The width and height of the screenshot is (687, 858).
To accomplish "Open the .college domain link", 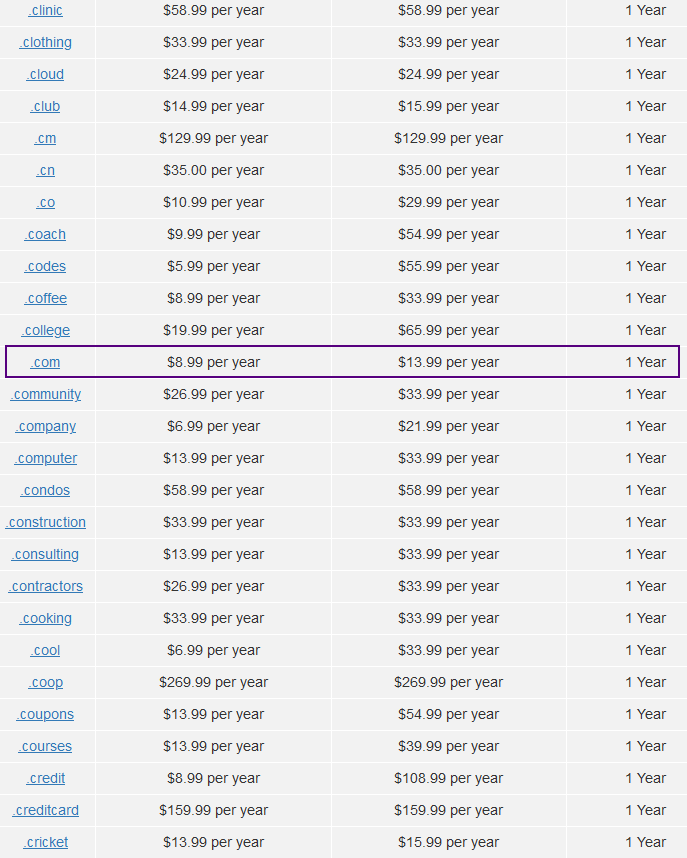I will pyautogui.click(x=45, y=331).
